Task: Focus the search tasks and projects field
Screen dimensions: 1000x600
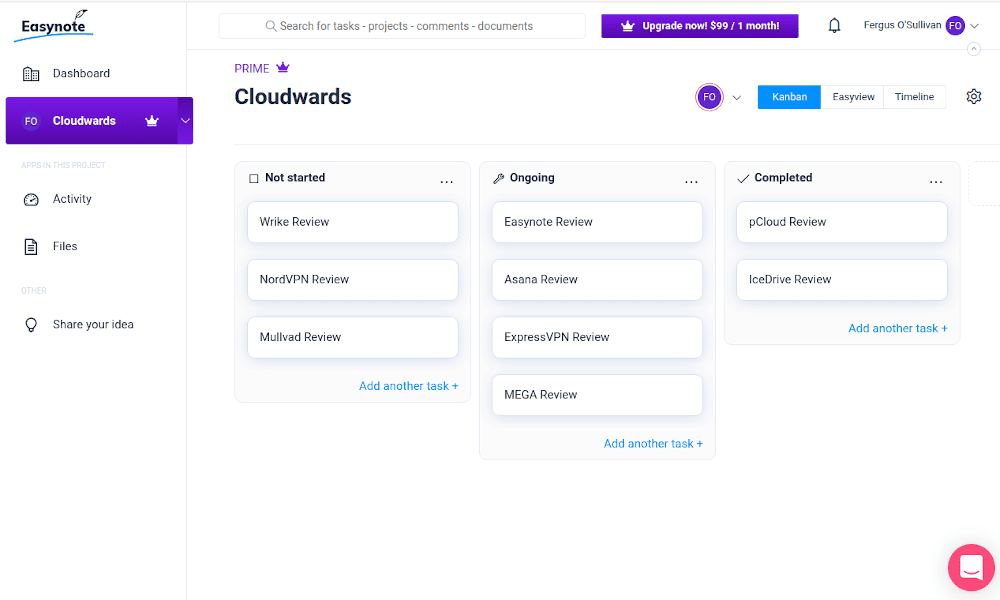Action: pos(402,26)
